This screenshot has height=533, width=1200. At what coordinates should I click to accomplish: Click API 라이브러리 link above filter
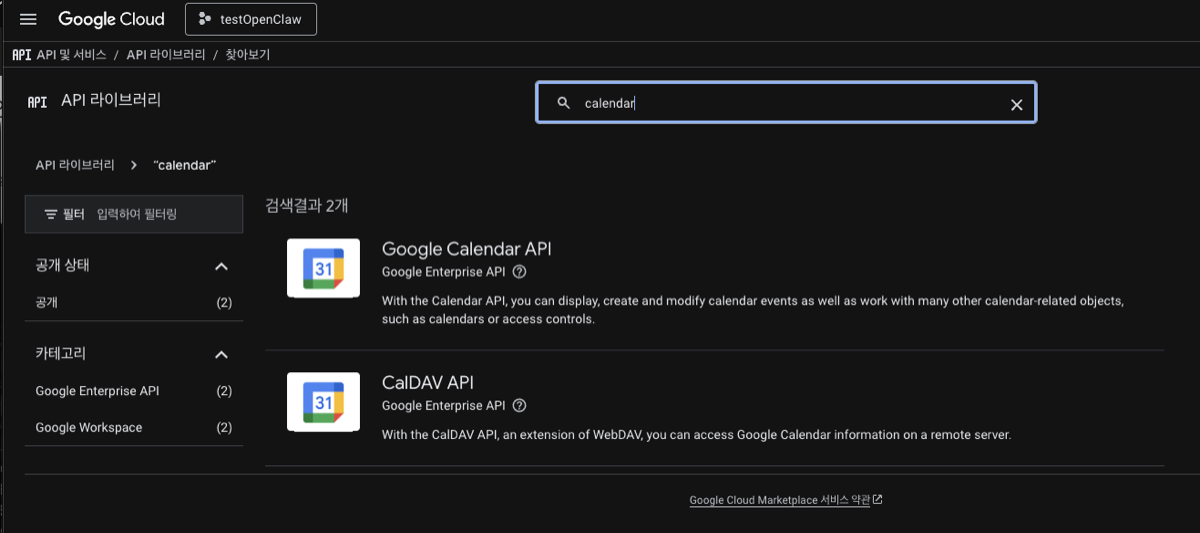tap(75, 165)
